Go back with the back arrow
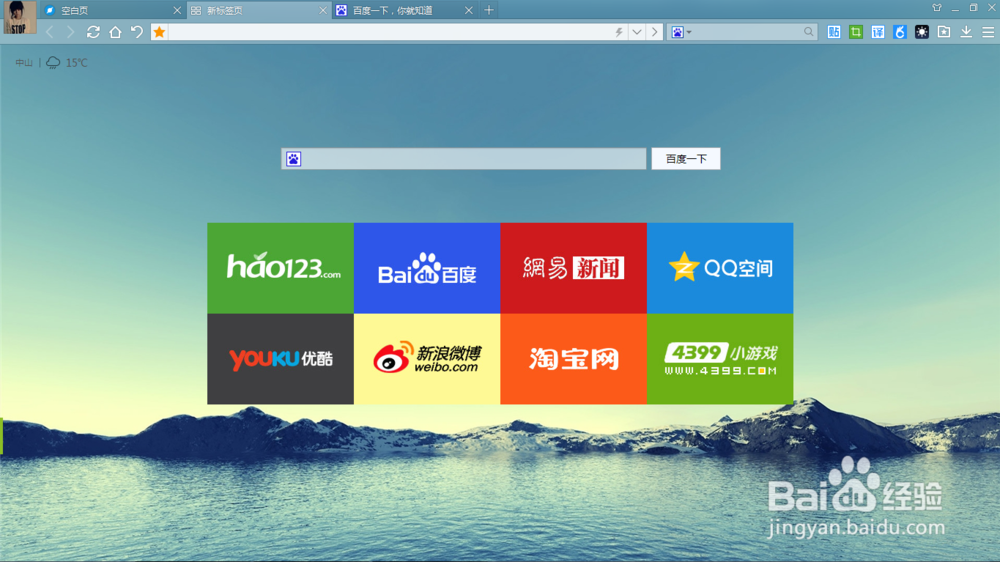Viewport: 1000px width, 562px height. tap(50, 32)
